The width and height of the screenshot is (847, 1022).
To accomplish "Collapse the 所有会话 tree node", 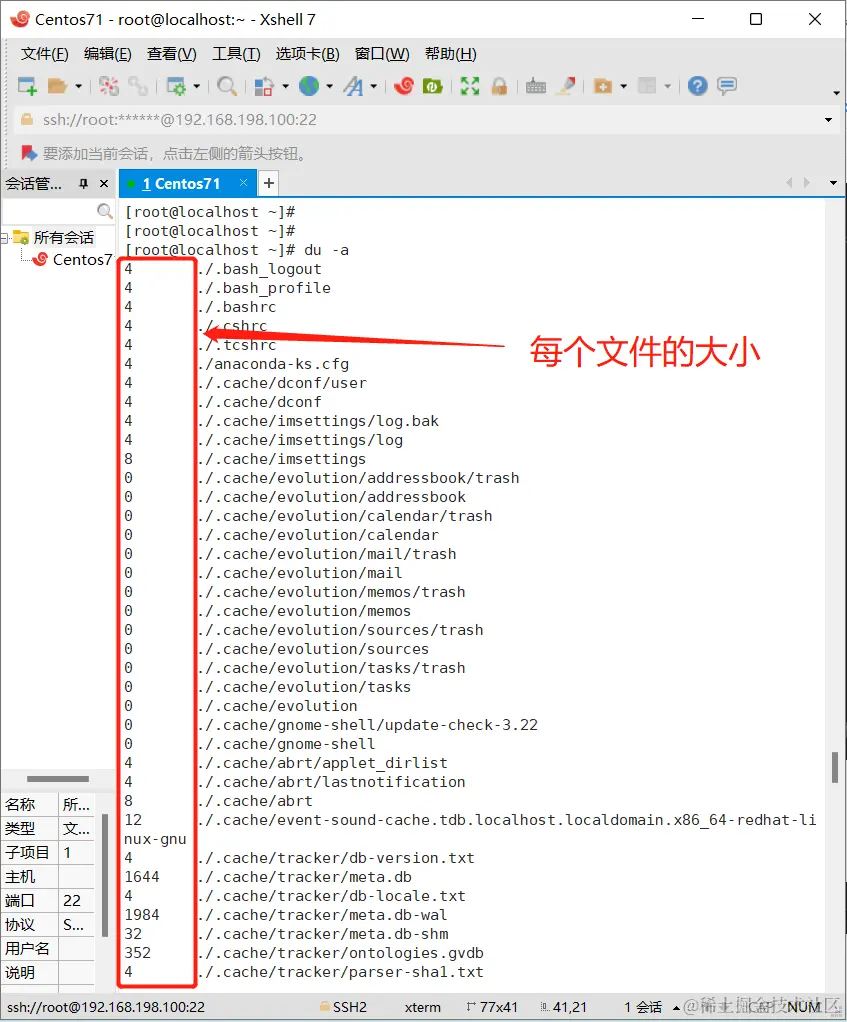I will tap(5, 238).
